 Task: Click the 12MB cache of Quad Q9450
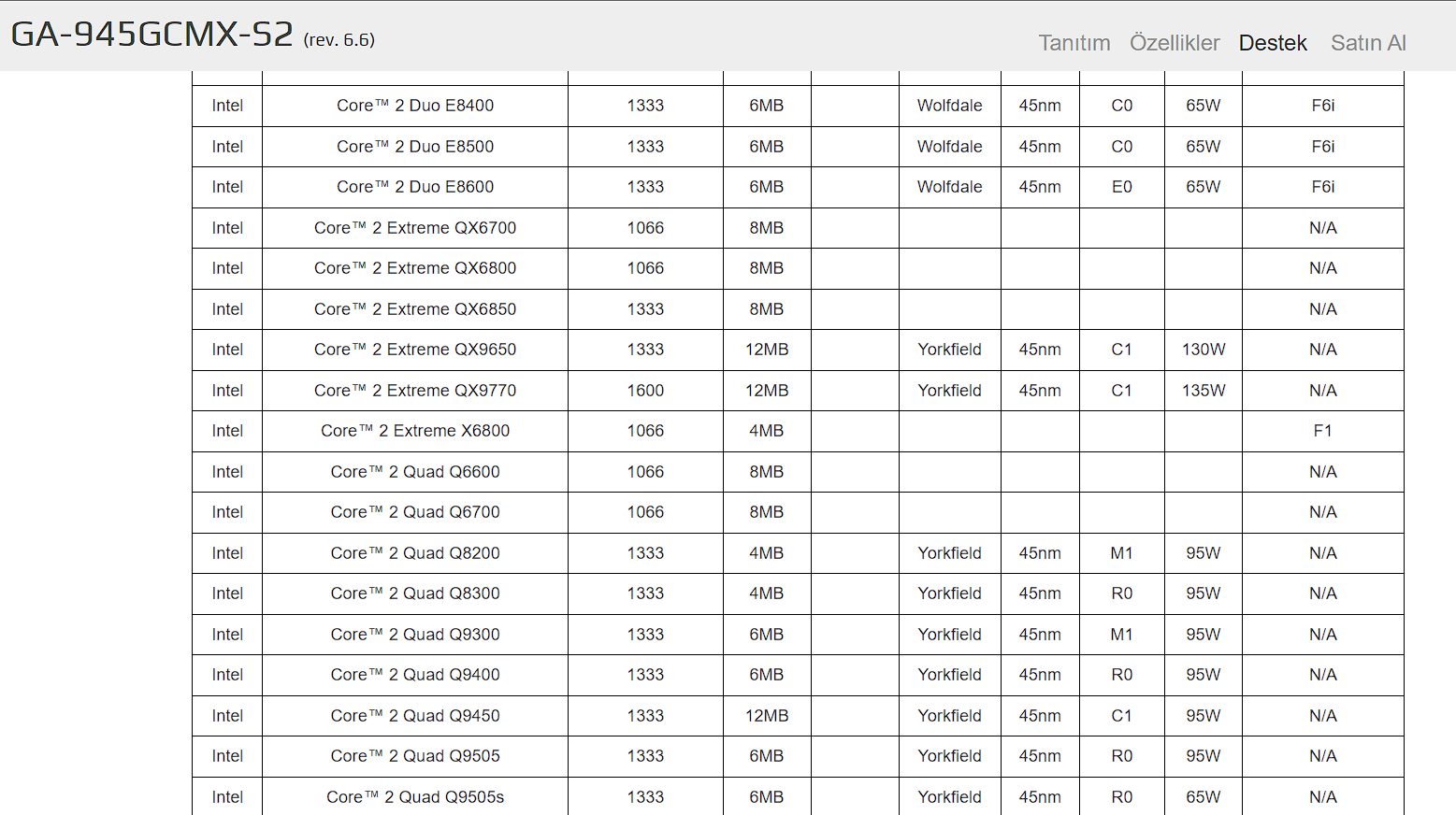767,716
